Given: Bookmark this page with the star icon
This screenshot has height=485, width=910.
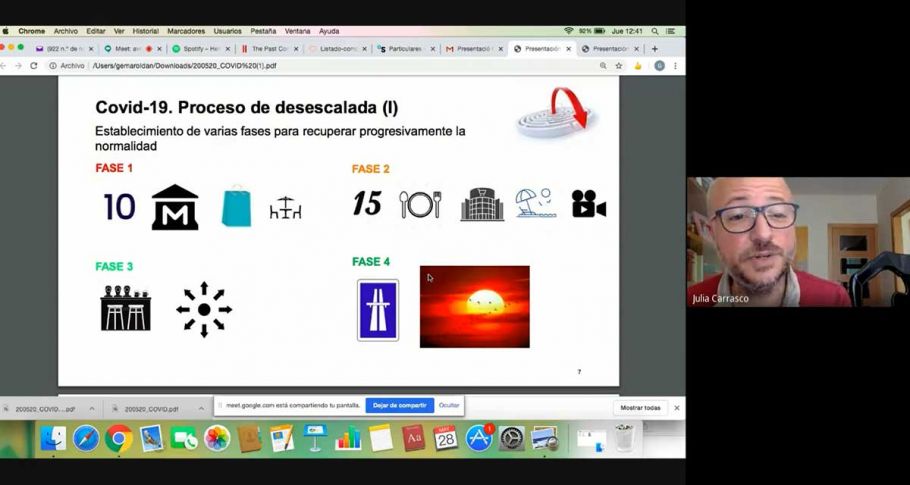Looking at the screenshot, I should pyautogui.click(x=619, y=66).
